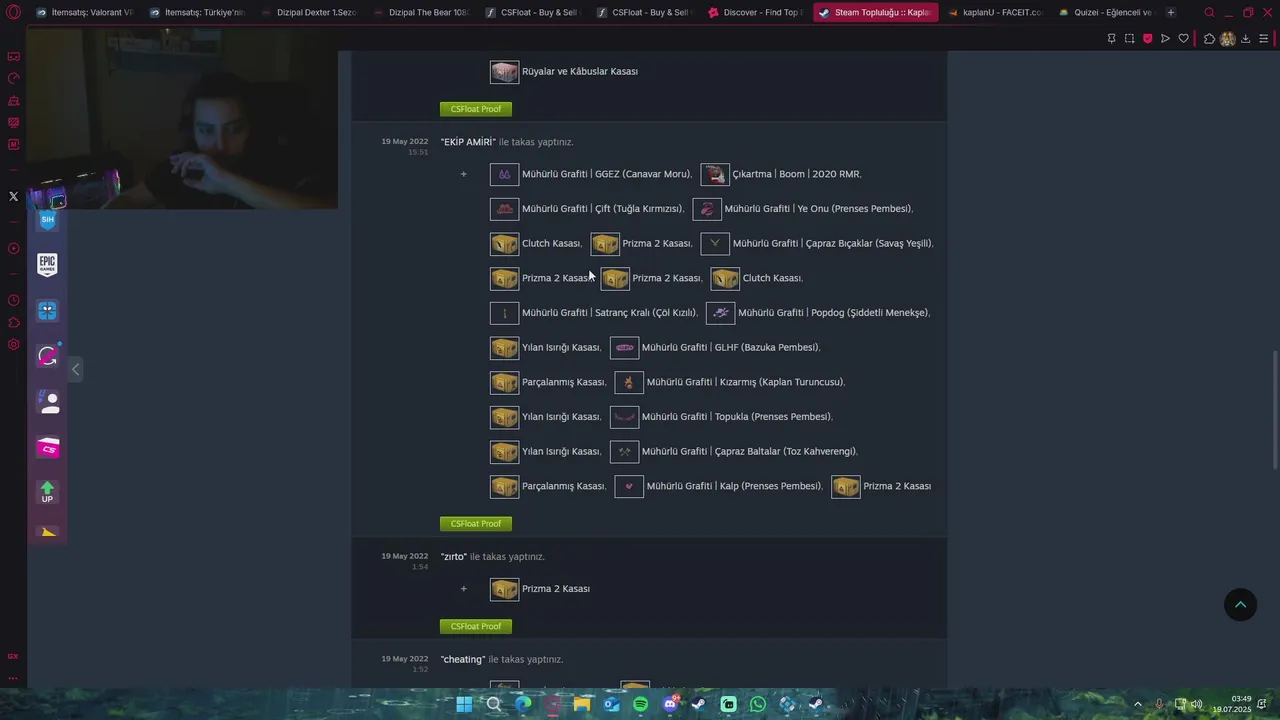Click CSFloat Proof below Rüyalar ve Kâbuslar Kasası
The image size is (1280, 720).
coord(476,109)
